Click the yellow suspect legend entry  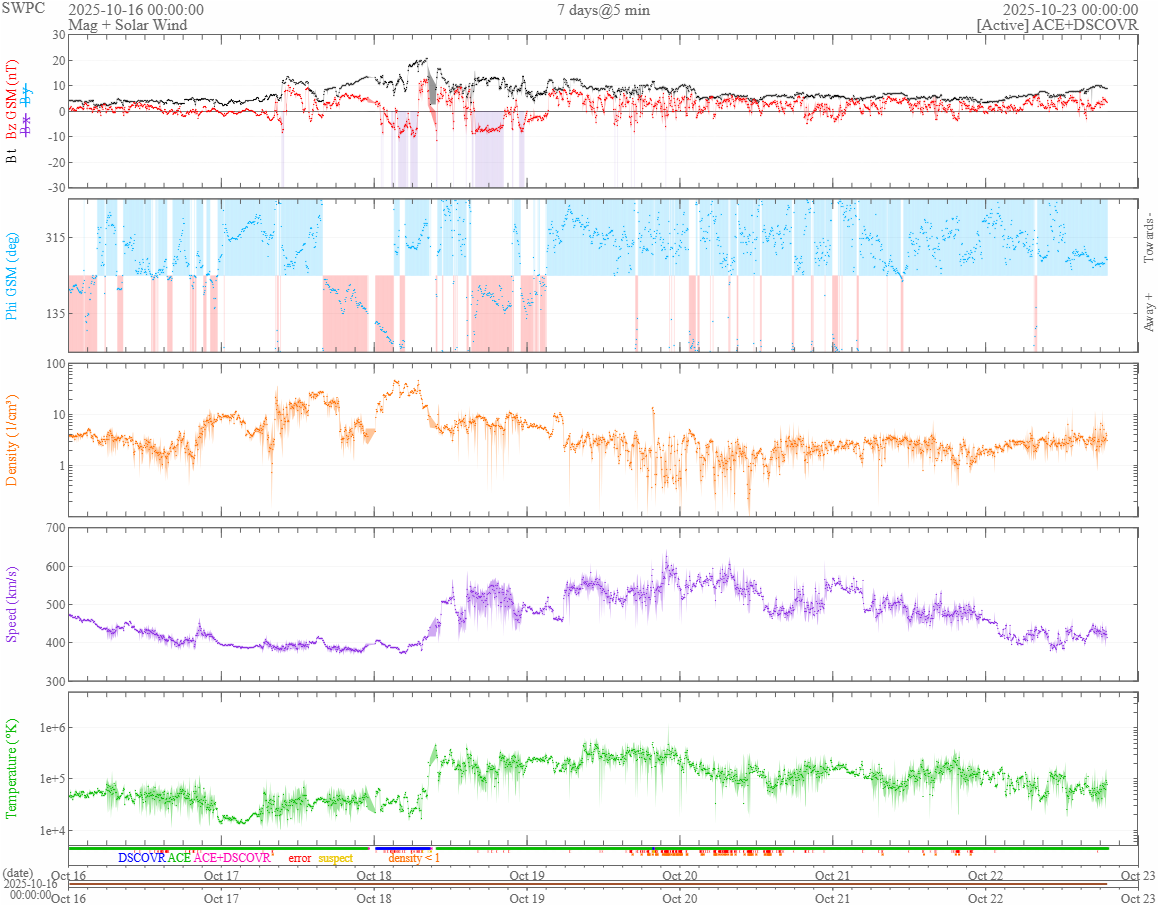335,858
